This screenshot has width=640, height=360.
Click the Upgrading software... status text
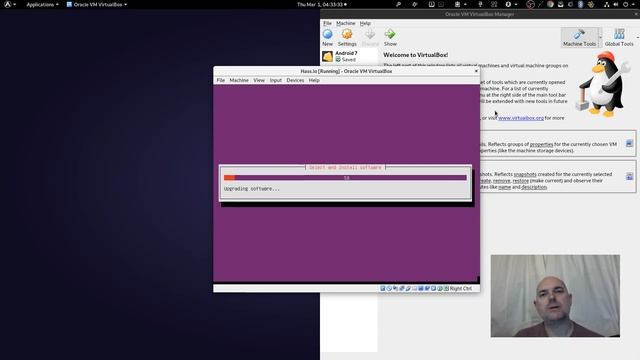[x=252, y=189]
